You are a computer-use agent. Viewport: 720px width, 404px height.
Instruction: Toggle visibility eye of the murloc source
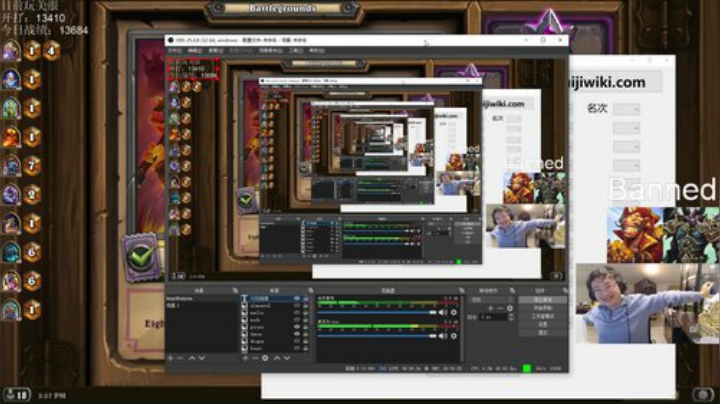pos(297,313)
